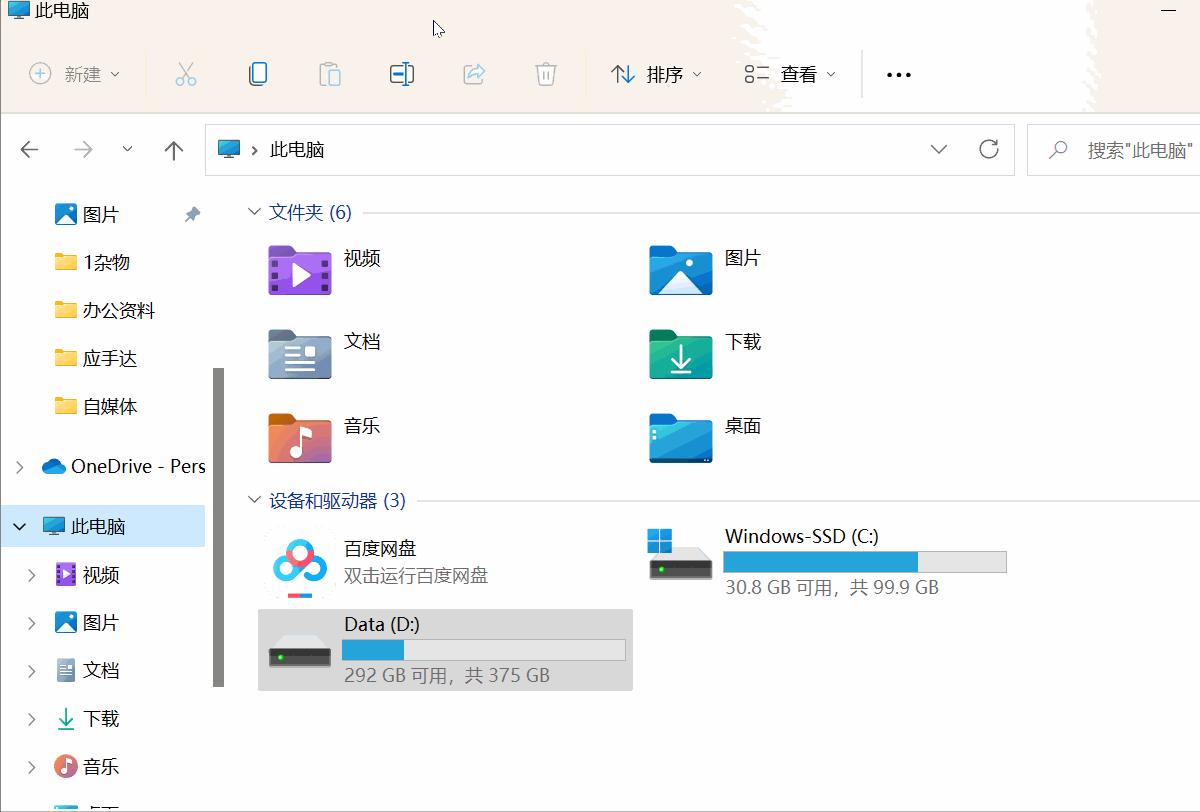1200x812 pixels.
Task: Click the Share icon in the toolbar
Action: (x=474, y=74)
